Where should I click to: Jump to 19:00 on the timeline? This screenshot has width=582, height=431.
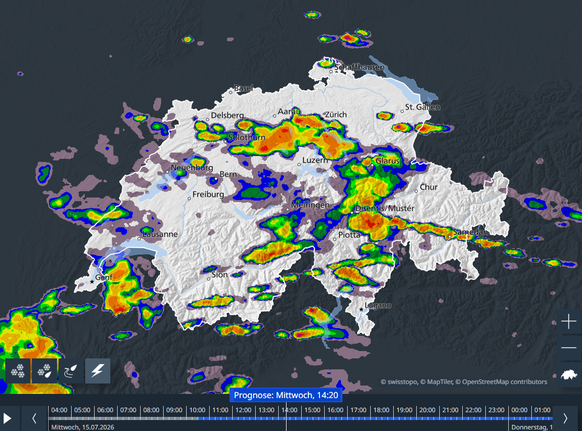click(x=405, y=410)
